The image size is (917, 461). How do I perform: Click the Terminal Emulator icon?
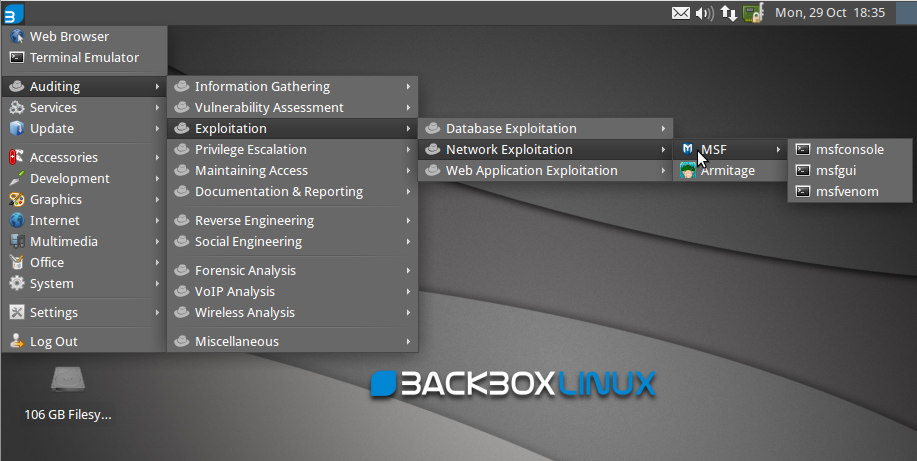click(x=17, y=57)
